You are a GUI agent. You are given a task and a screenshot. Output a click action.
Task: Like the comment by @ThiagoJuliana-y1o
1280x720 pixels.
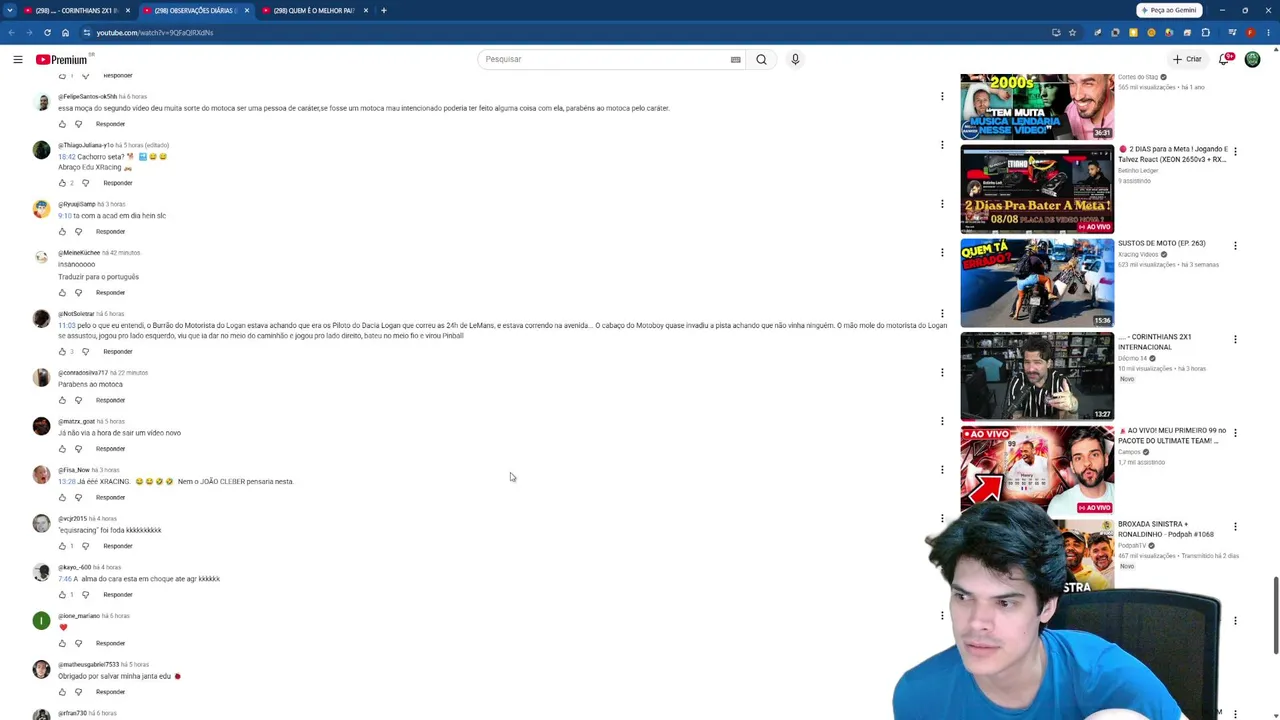pos(62,183)
